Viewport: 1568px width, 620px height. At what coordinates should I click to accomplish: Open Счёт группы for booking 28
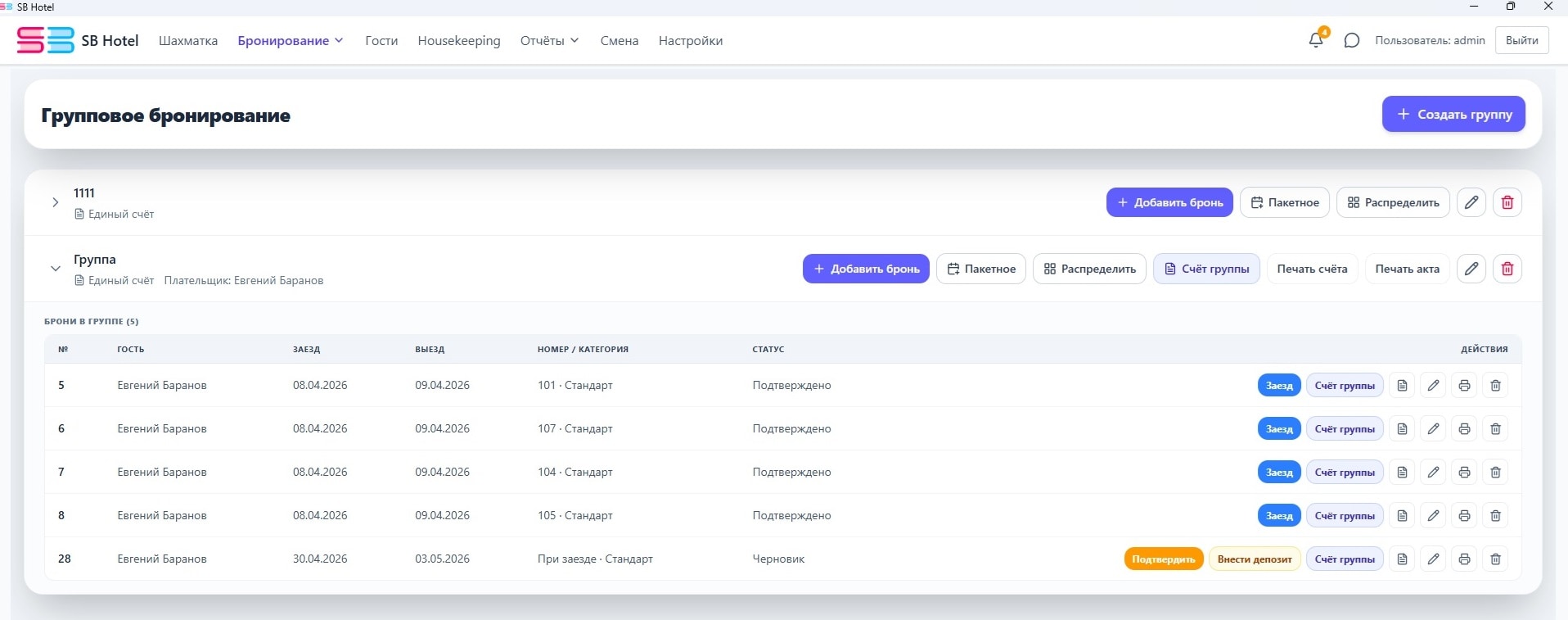coord(1345,559)
